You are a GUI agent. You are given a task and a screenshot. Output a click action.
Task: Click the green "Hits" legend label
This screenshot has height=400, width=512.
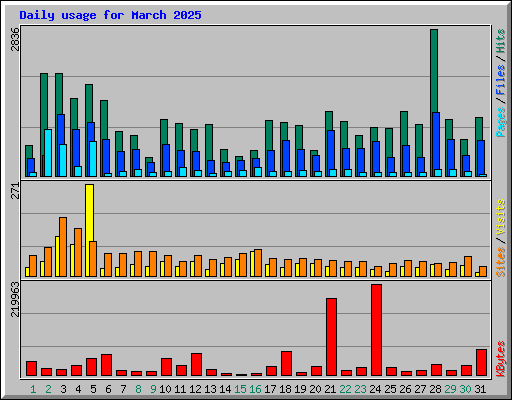click(501, 41)
